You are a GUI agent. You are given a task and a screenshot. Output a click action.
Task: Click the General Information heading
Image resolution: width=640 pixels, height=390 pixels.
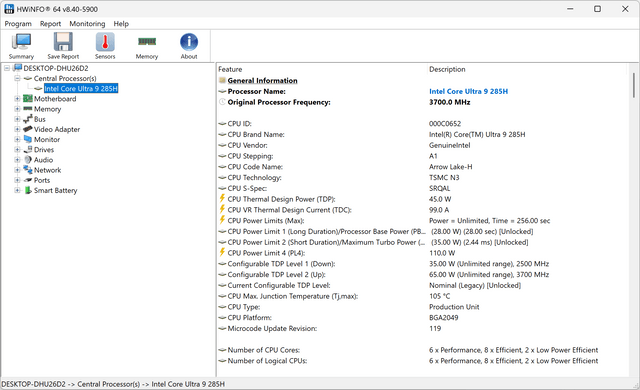[x=262, y=80]
